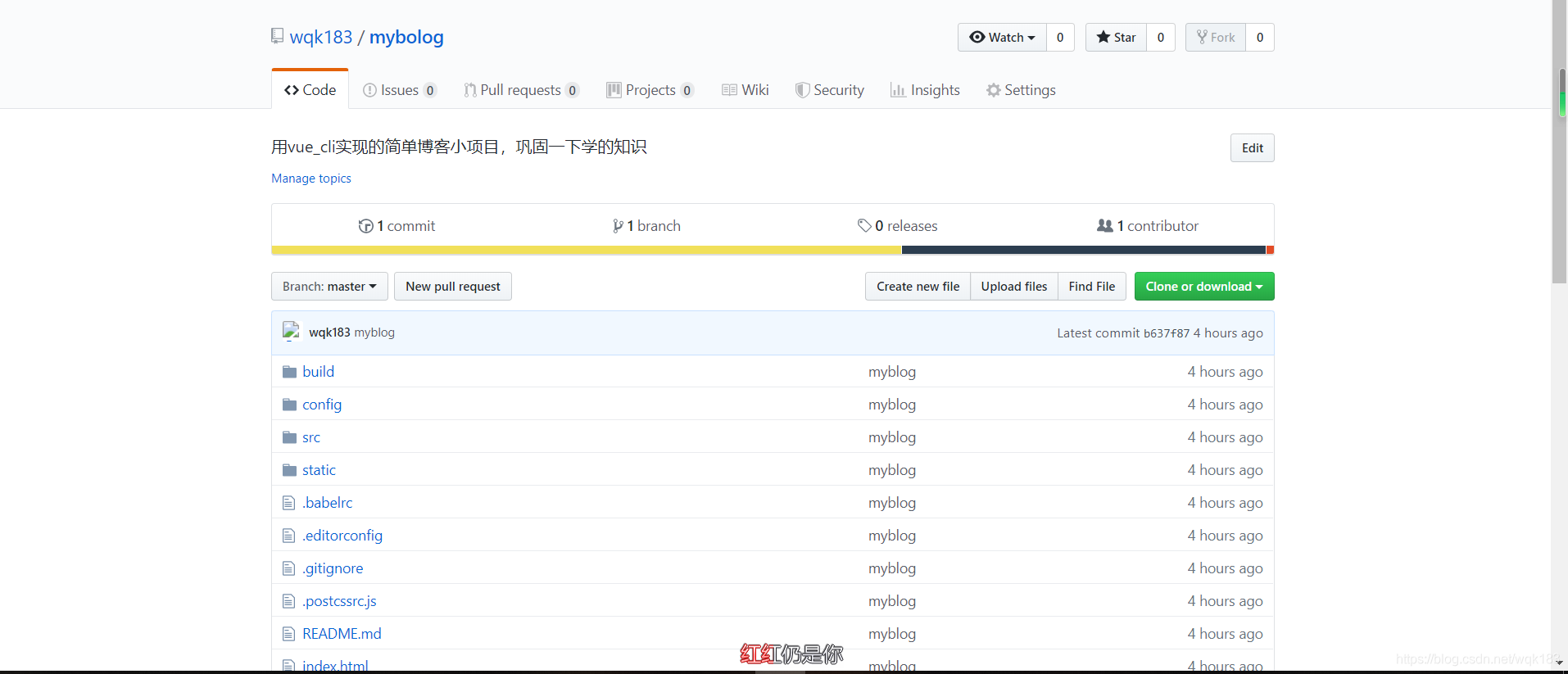Click the Wiki book icon
The height and width of the screenshot is (674, 1568).
tap(729, 90)
